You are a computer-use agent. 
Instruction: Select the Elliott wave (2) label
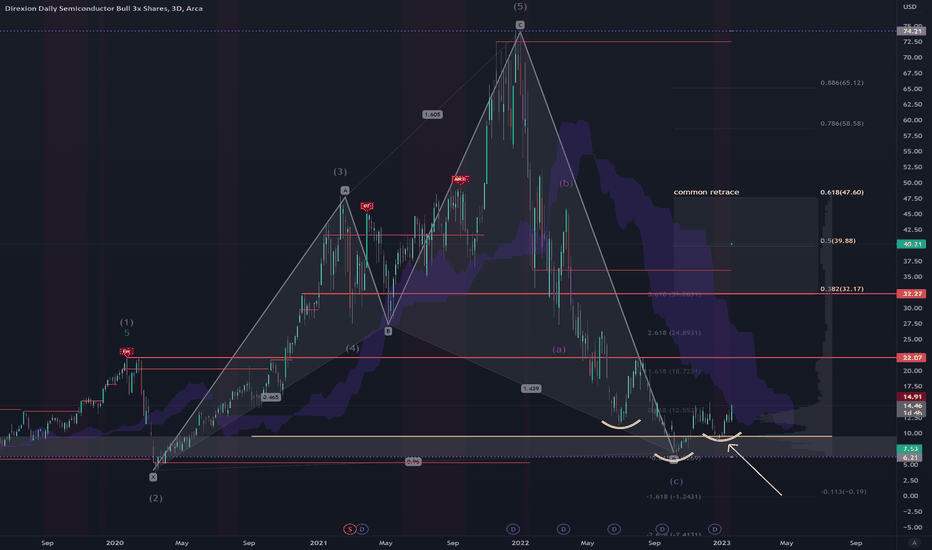tap(156, 498)
